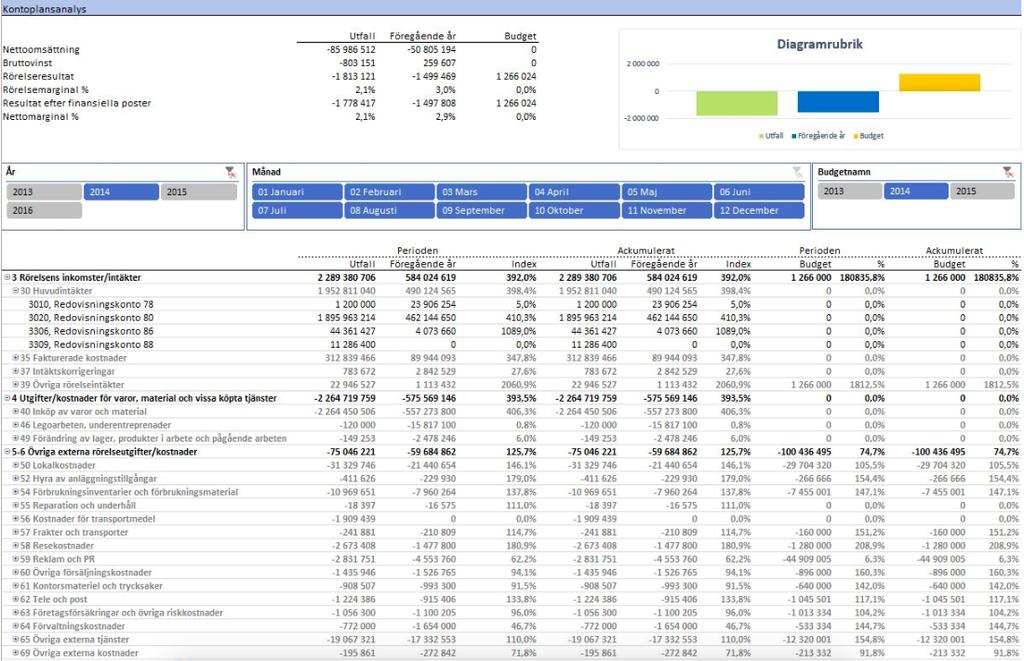The height and width of the screenshot is (661, 1024).
Task: Click value -100 436 495 under Perioden Budget
Action: (805, 451)
